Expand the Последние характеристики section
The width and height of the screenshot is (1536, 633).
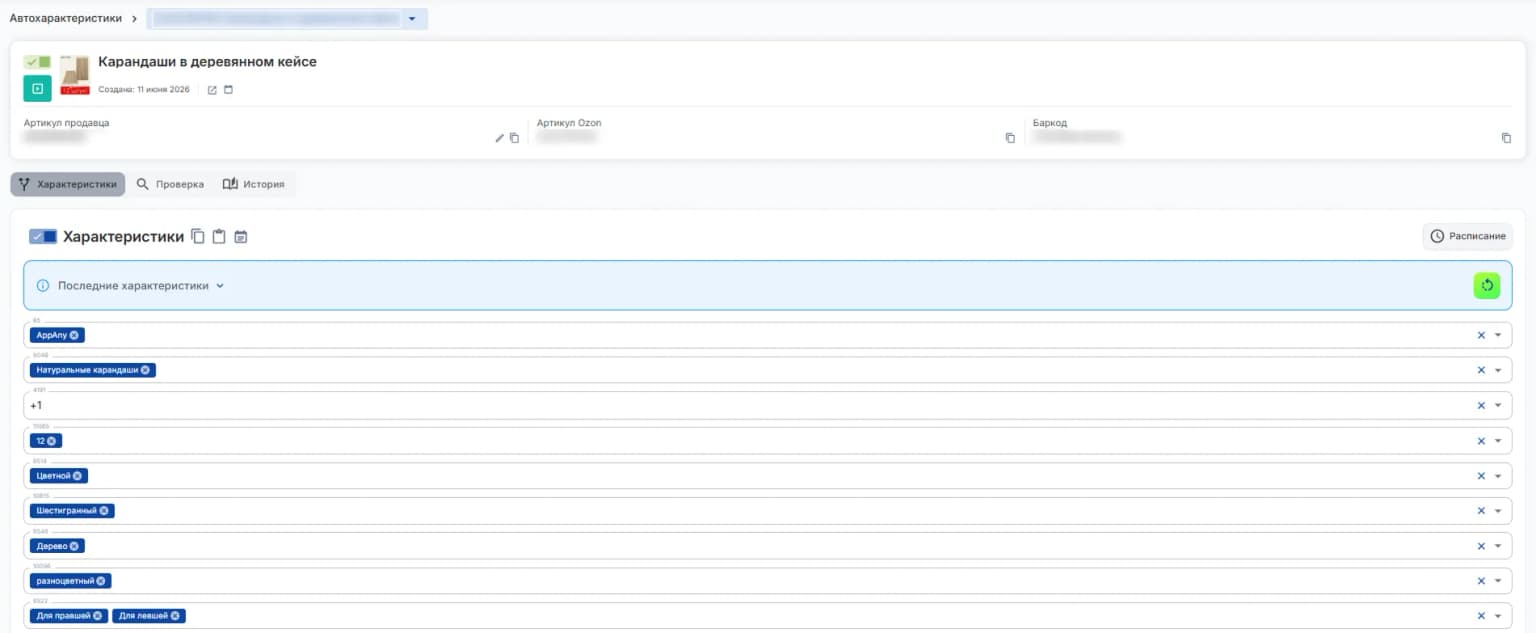(140, 286)
